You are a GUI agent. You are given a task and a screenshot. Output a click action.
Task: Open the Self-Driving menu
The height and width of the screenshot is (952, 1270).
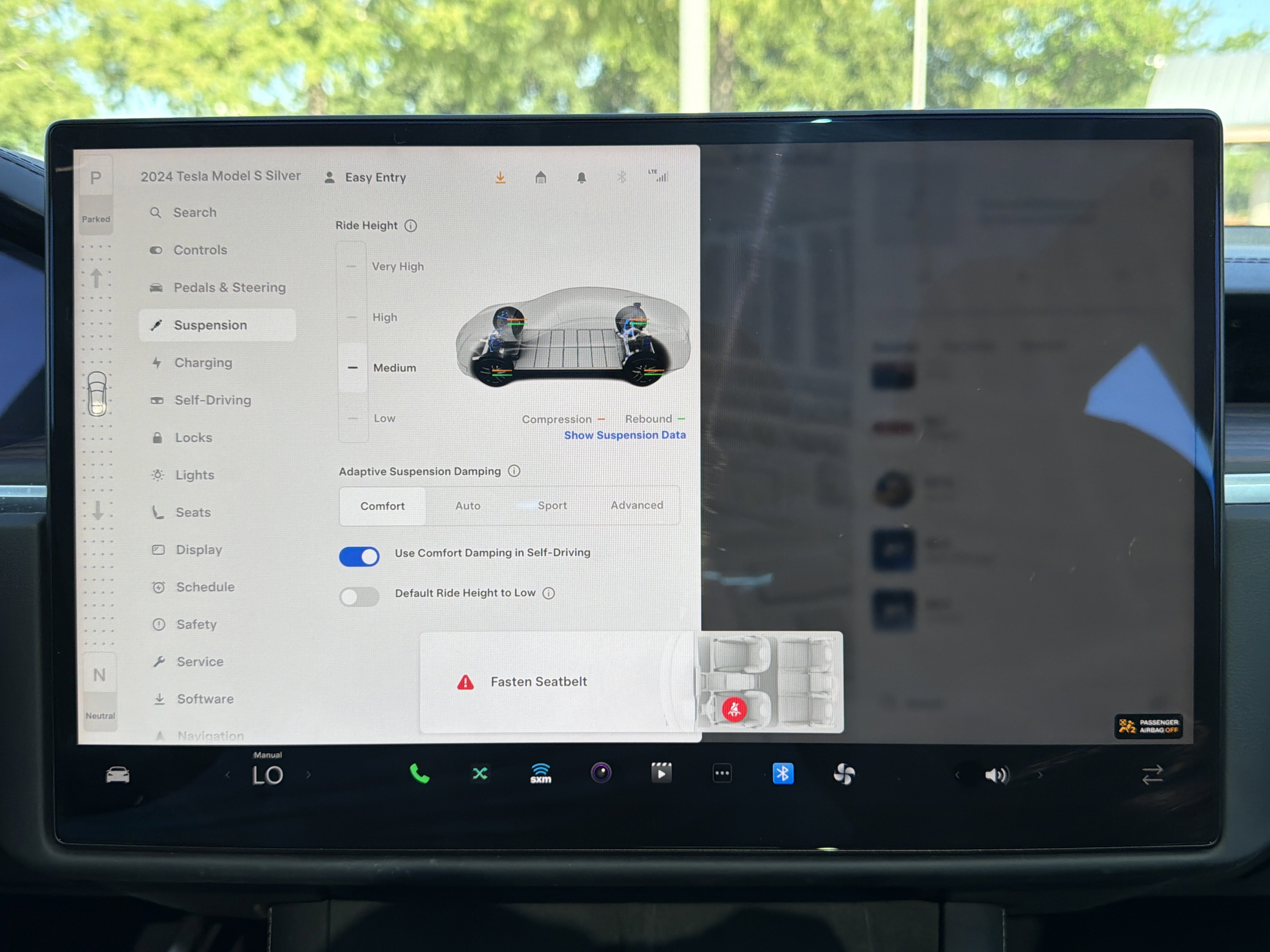(201, 400)
